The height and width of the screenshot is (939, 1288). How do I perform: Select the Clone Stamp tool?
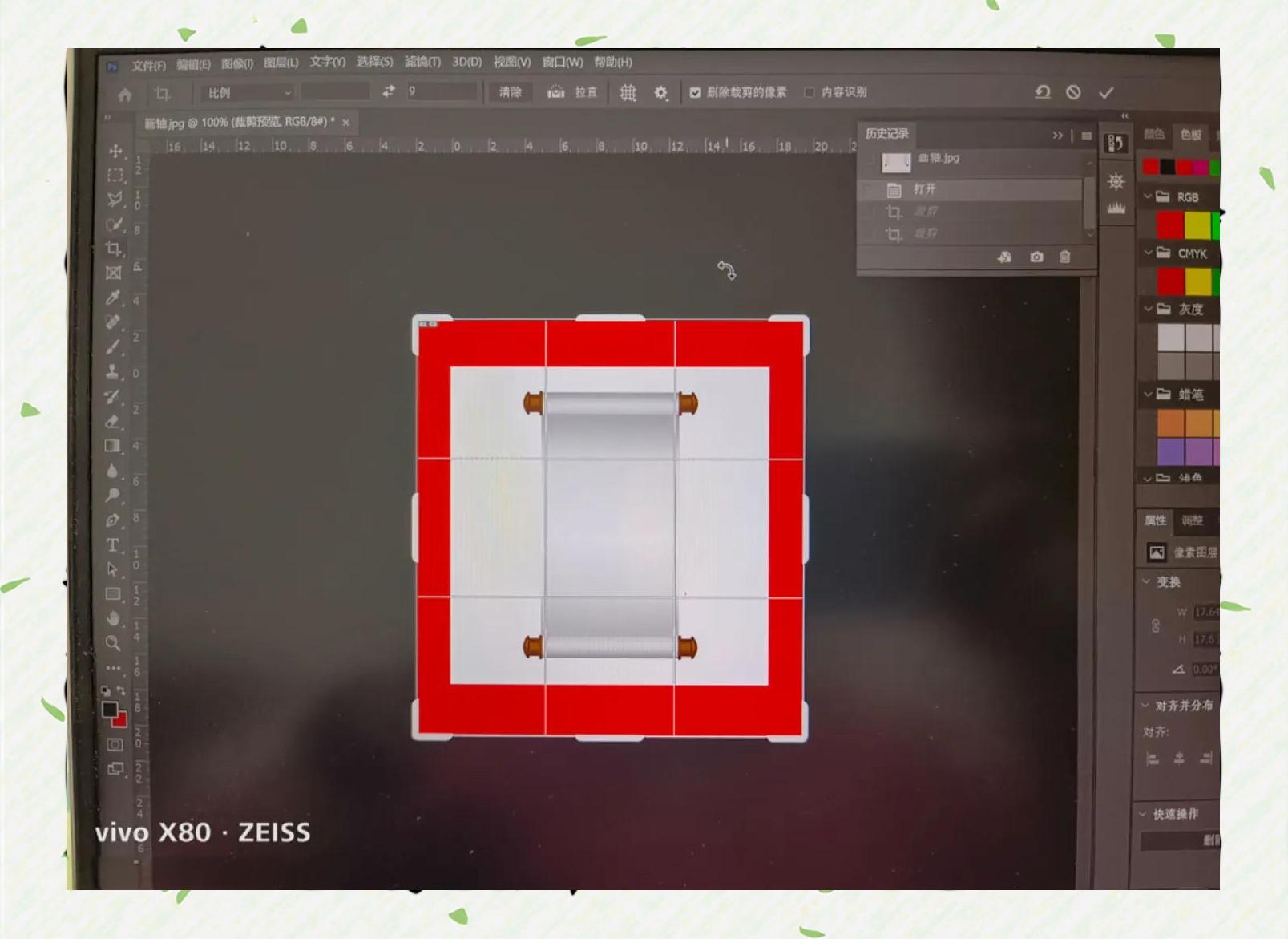pos(113,371)
